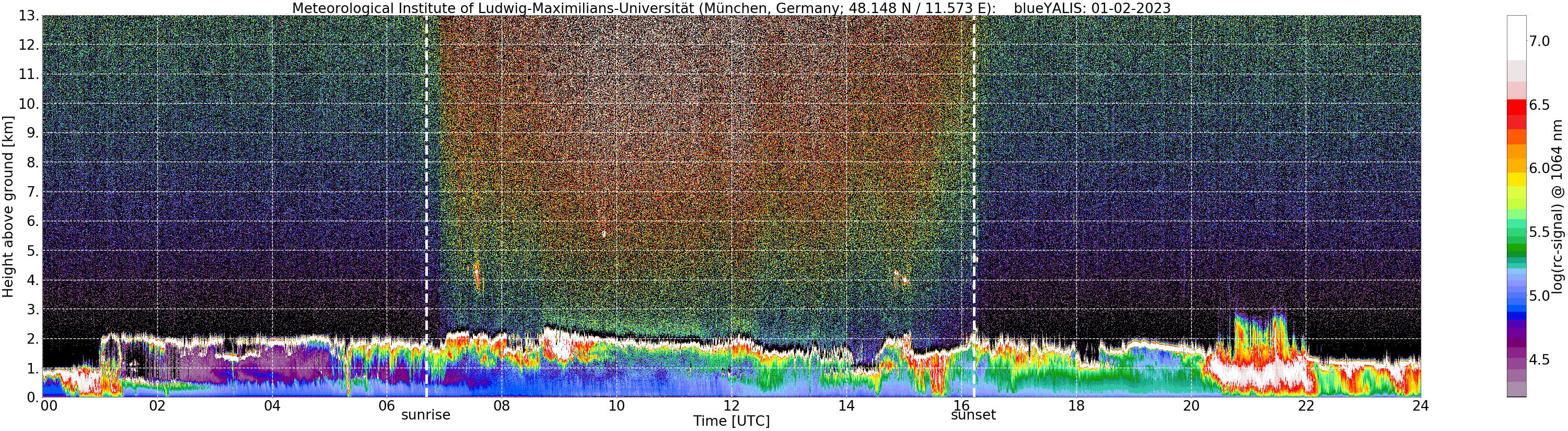Click the 'sunset' label below the axis

pos(973,415)
